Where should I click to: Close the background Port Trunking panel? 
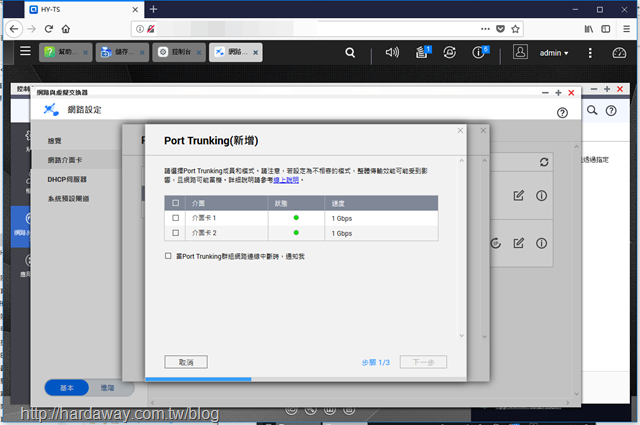(x=483, y=130)
